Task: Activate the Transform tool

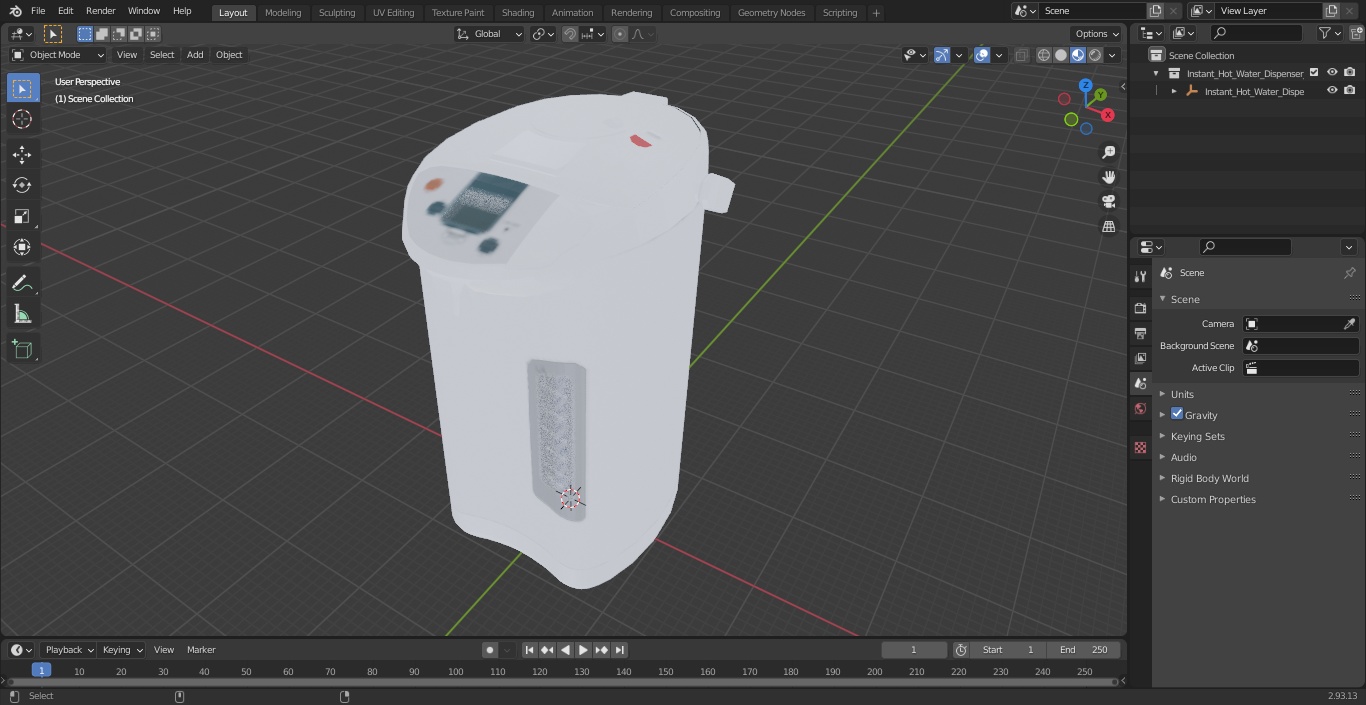Action: tap(22, 247)
